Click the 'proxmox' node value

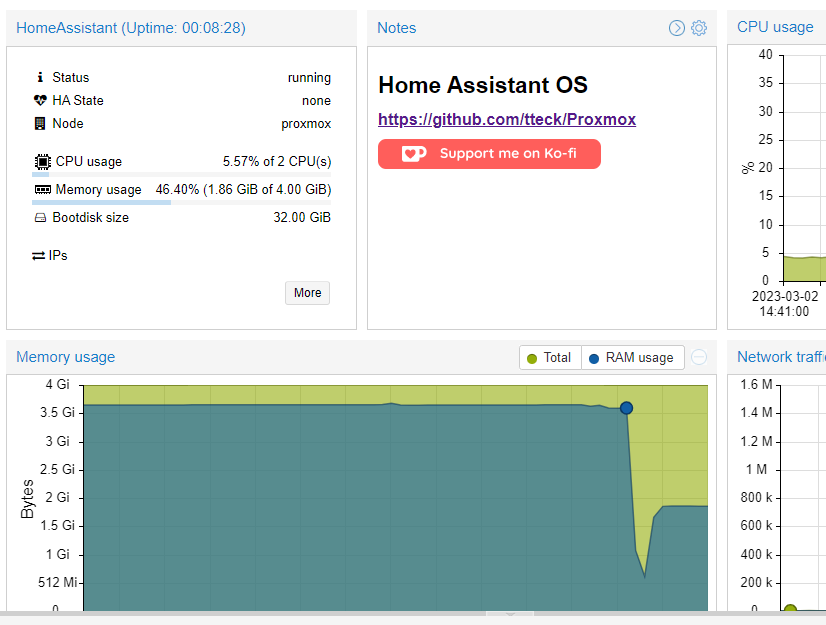(x=306, y=124)
